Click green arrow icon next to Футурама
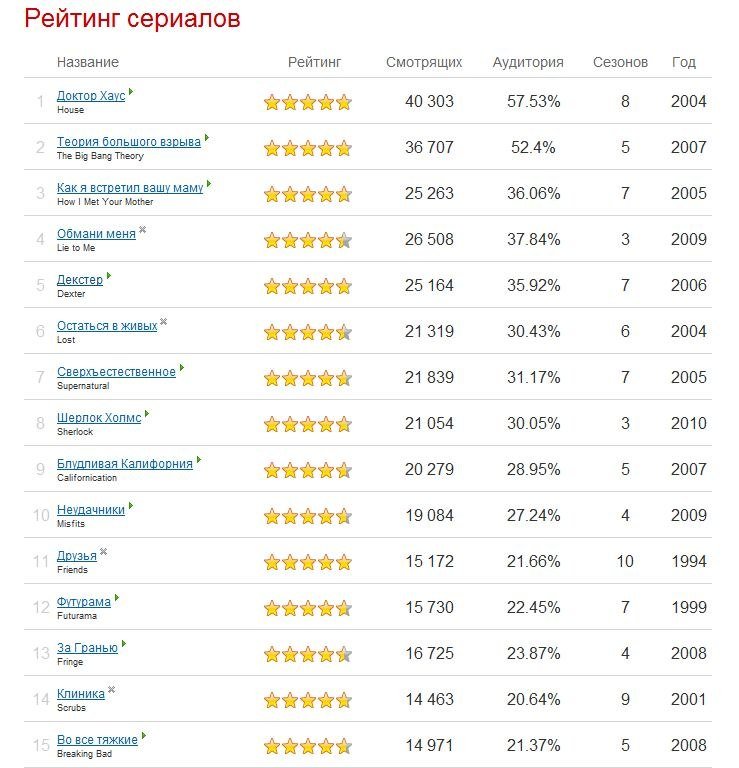Image resolution: width=739 pixels, height=768 pixels. [117, 598]
